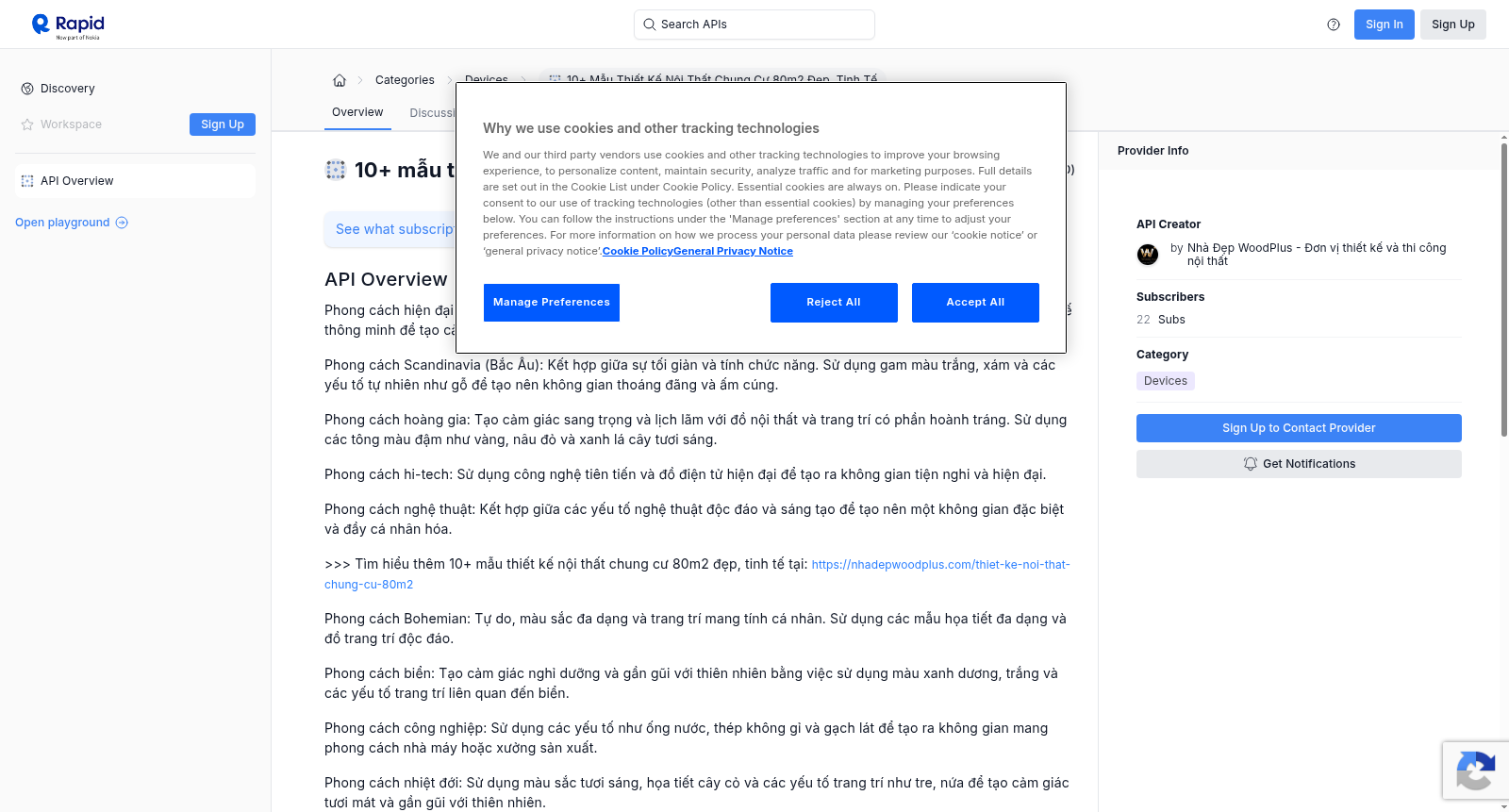Click the Workspace star icon
Screen dimensions: 1509x812
[27, 124]
